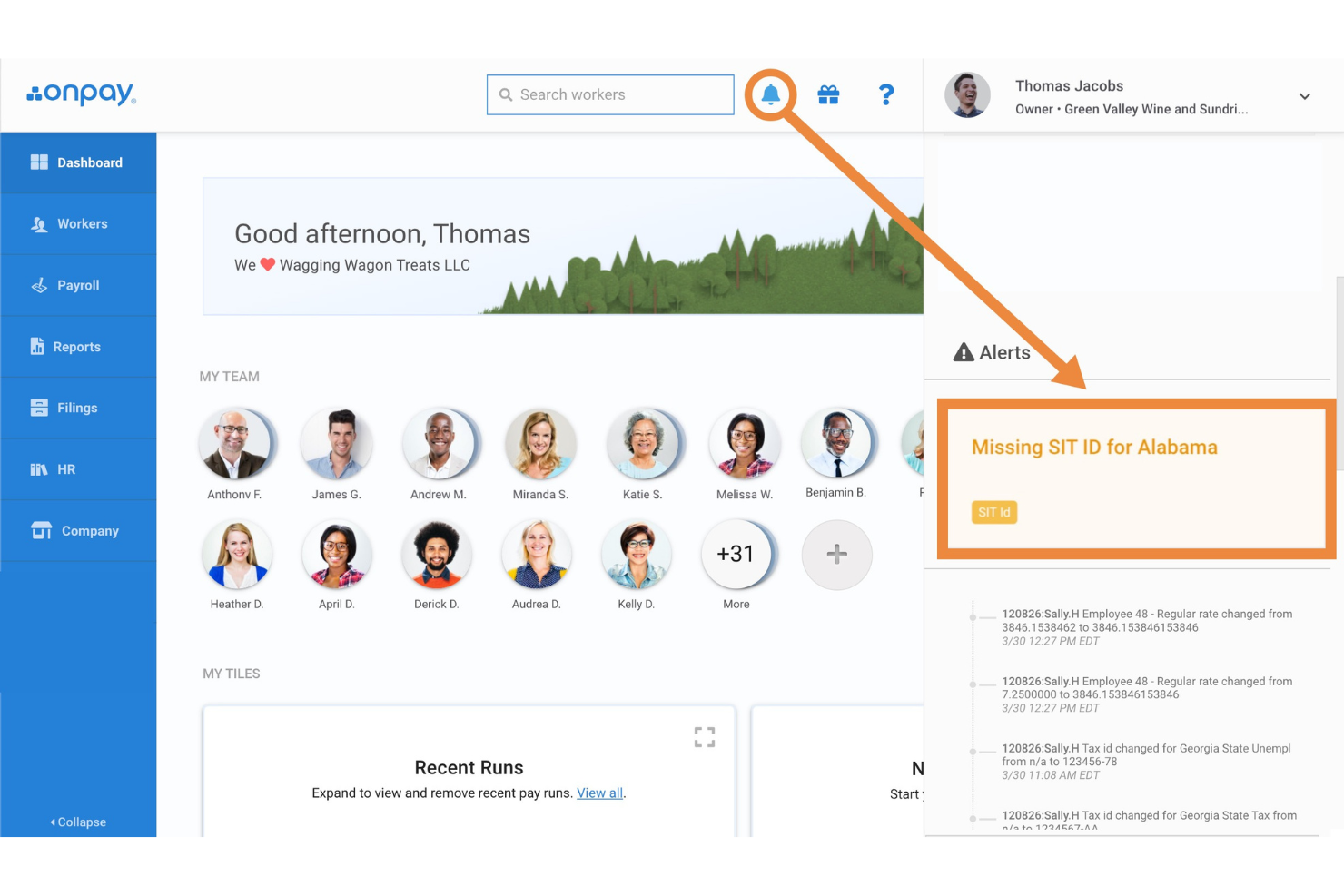Click the gift box rewards icon
Screen dimensions: 1344x896
[x=828, y=94]
